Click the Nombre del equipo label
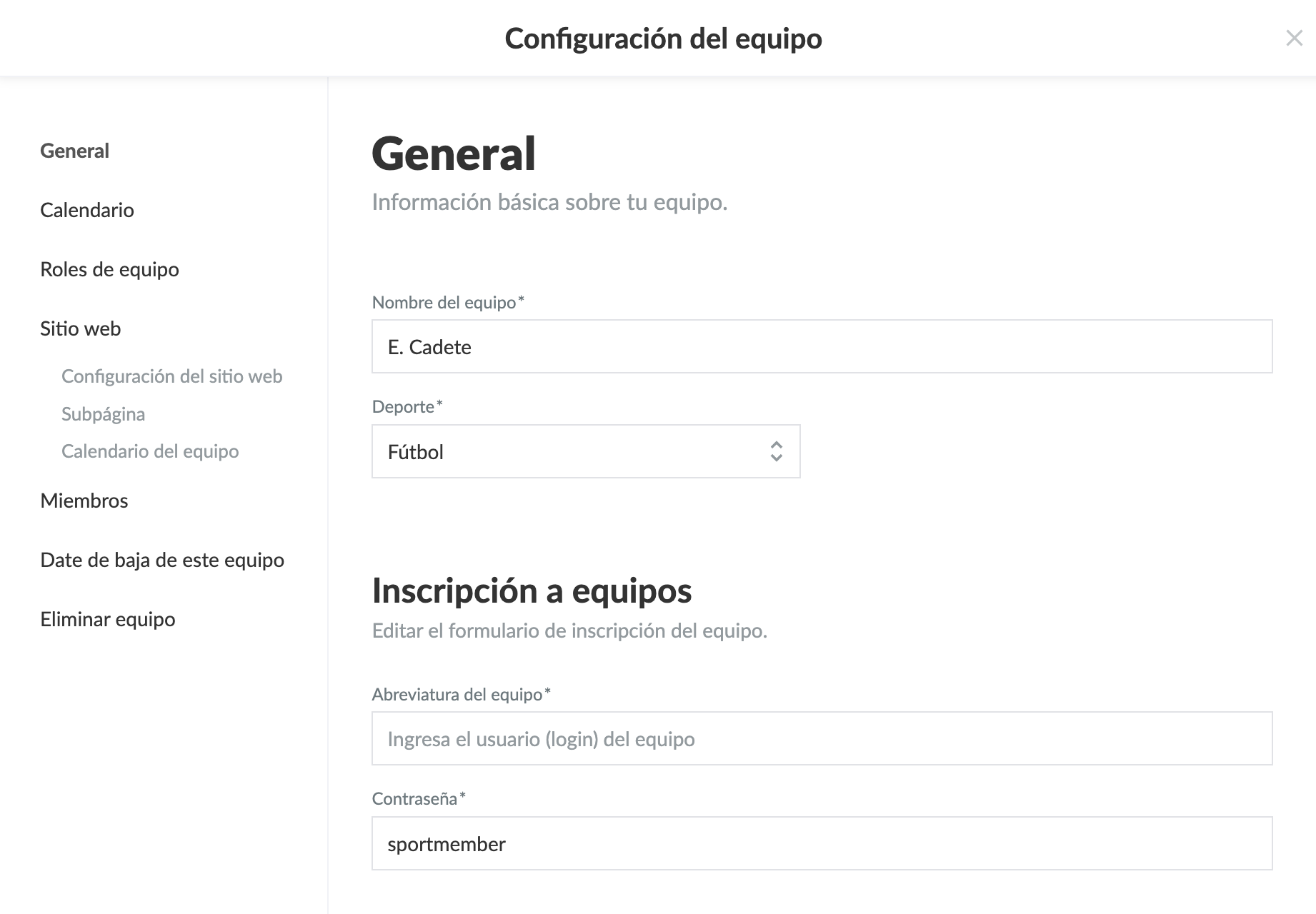 tap(444, 303)
